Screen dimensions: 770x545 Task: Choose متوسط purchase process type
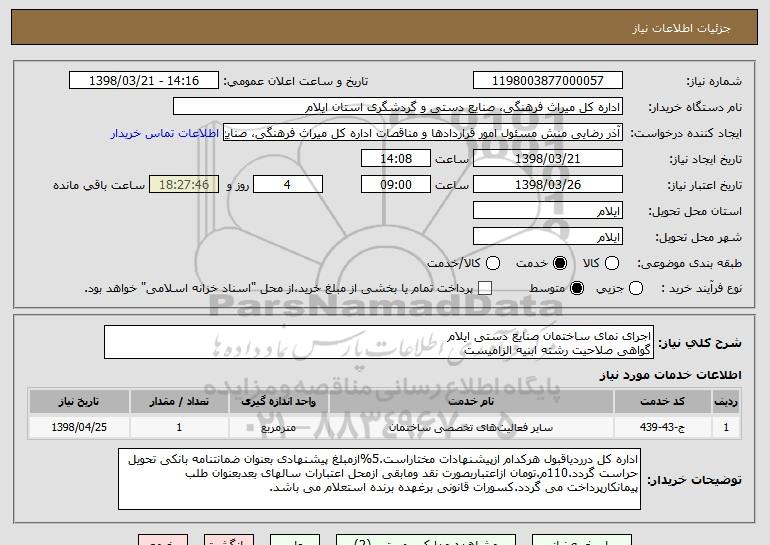577,288
